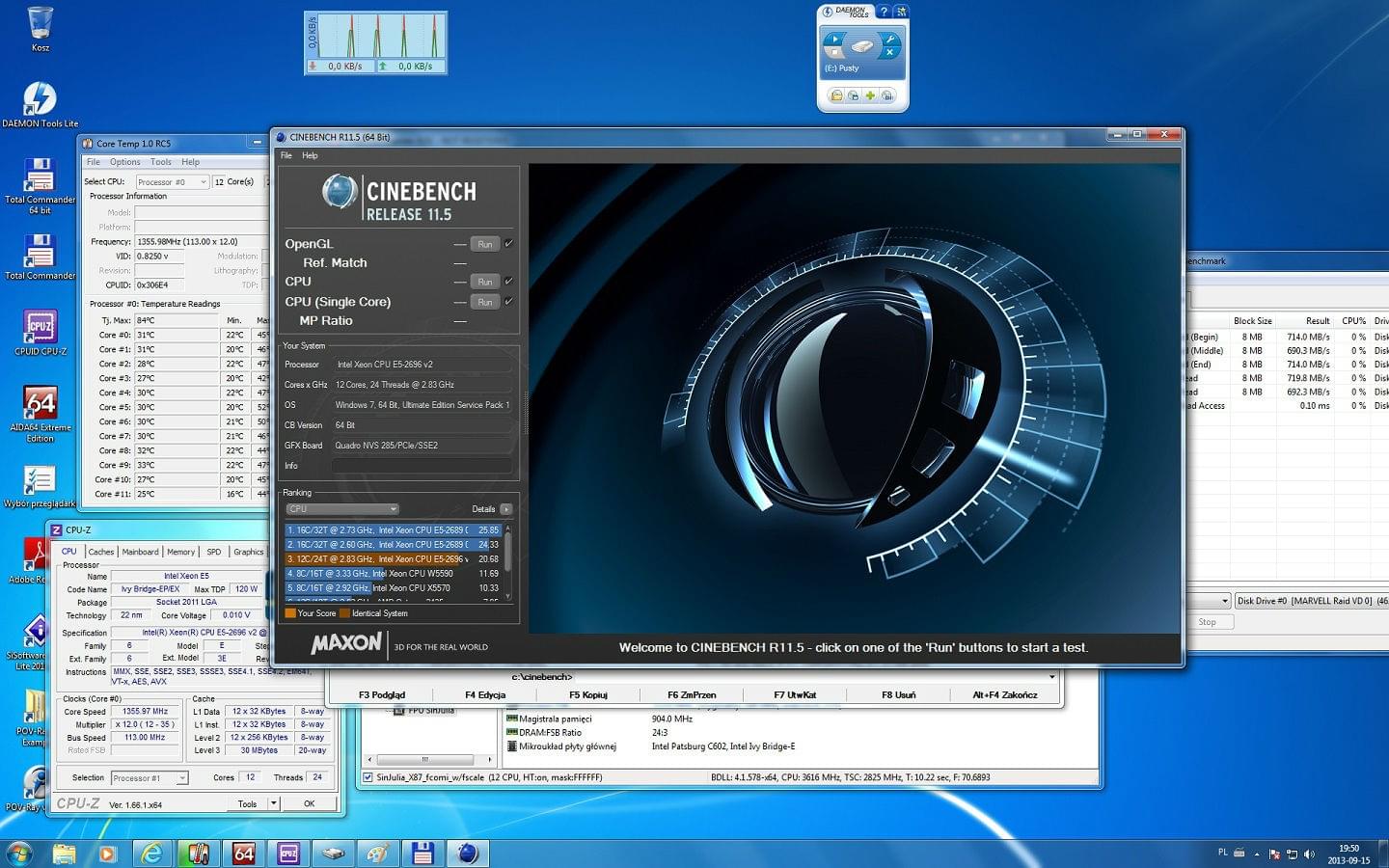This screenshot has height=868, width=1389.
Task: Open Total Commander c:\cinebench path dropdown arrow
Action: click(x=1051, y=676)
